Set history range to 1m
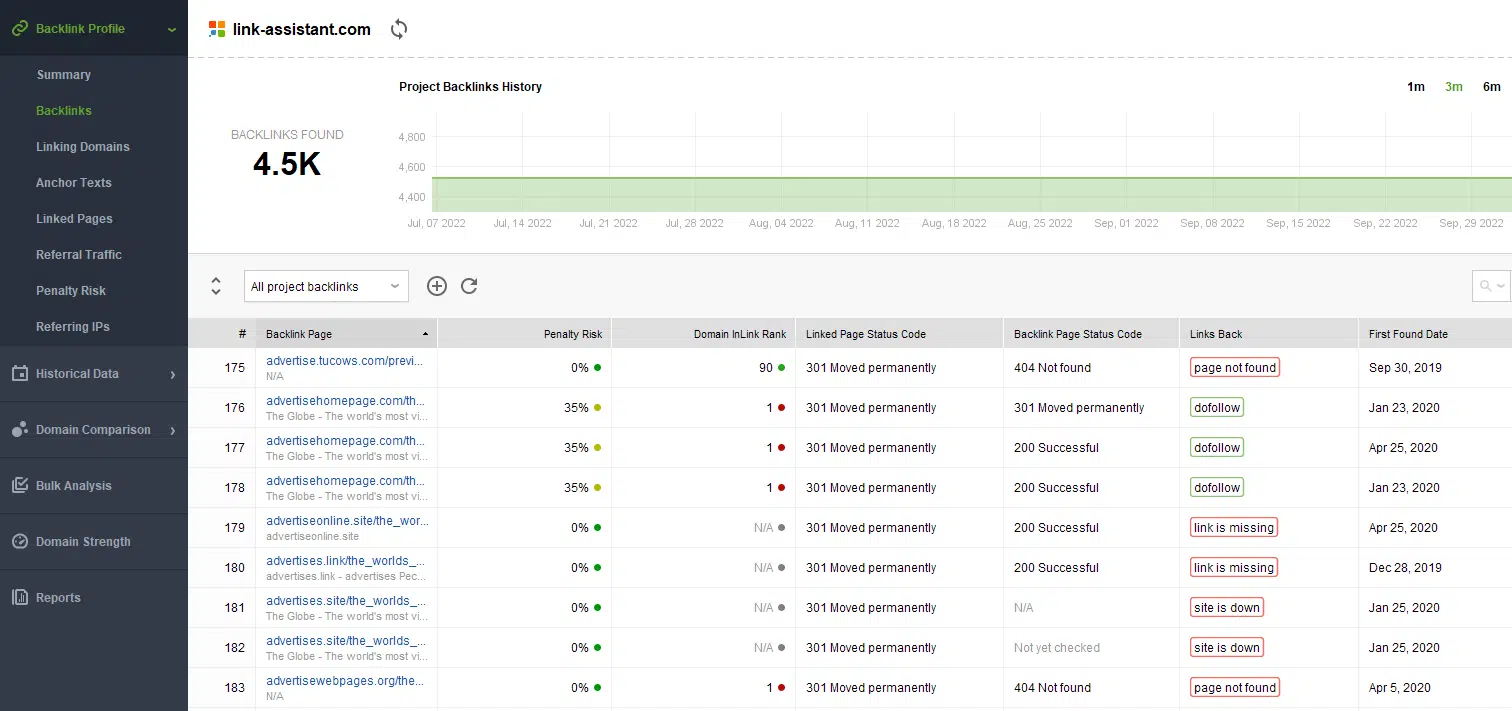Image resolution: width=1512 pixels, height=711 pixels. point(1416,87)
